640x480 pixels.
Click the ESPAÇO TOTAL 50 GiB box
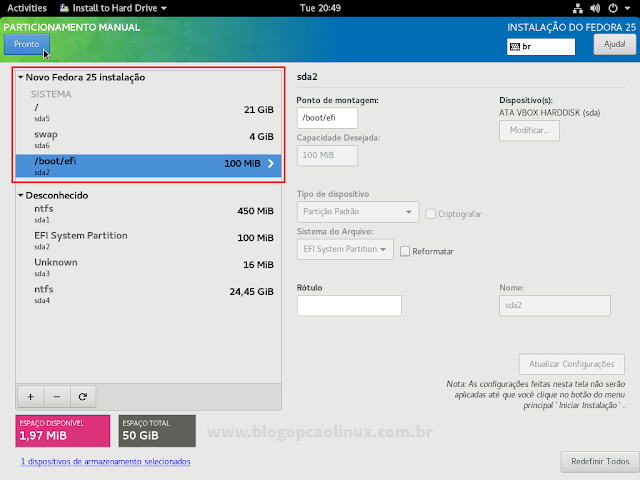(x=157, y=431)
